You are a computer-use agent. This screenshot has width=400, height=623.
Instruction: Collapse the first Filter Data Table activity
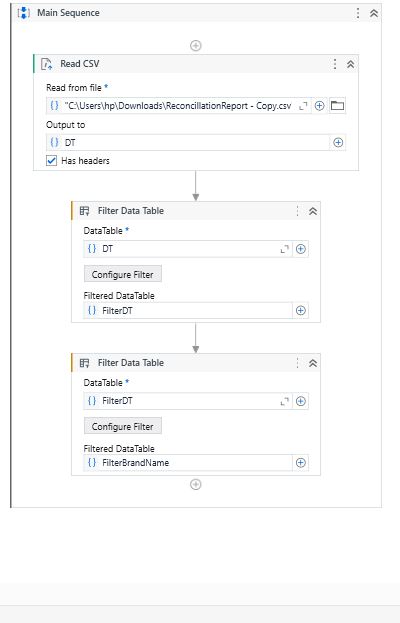pos(313,211)
